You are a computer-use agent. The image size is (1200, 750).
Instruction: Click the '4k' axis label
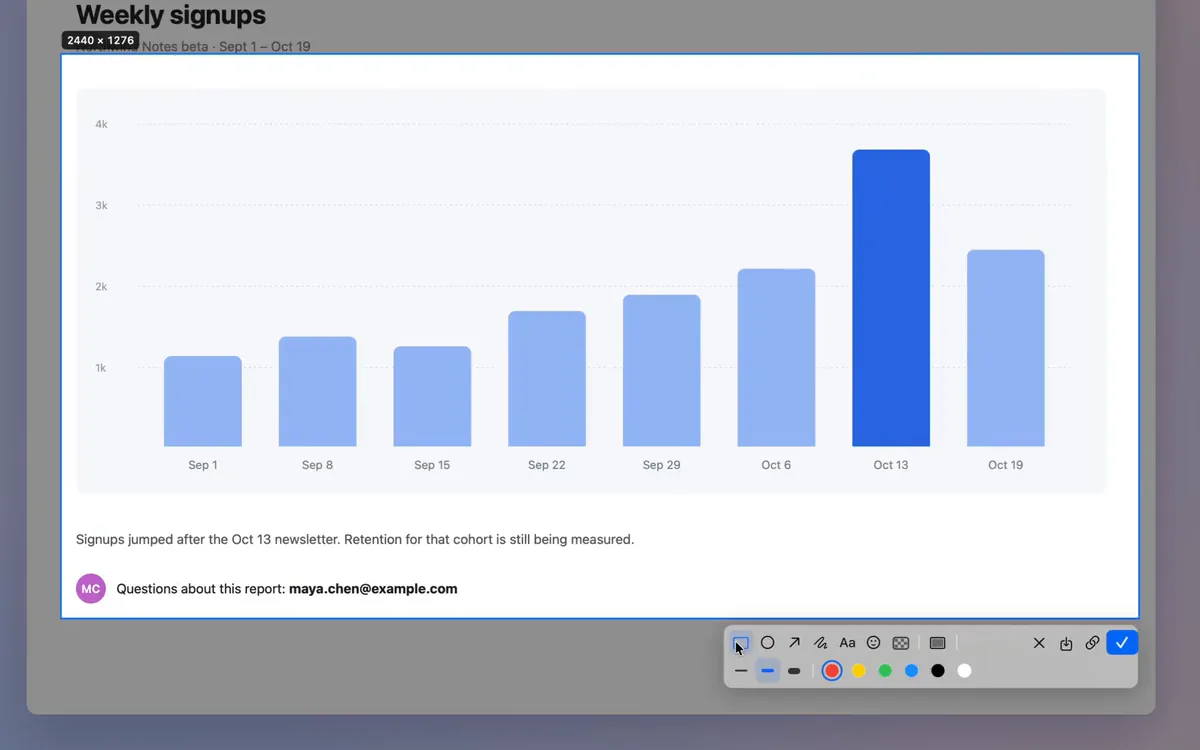101,124
